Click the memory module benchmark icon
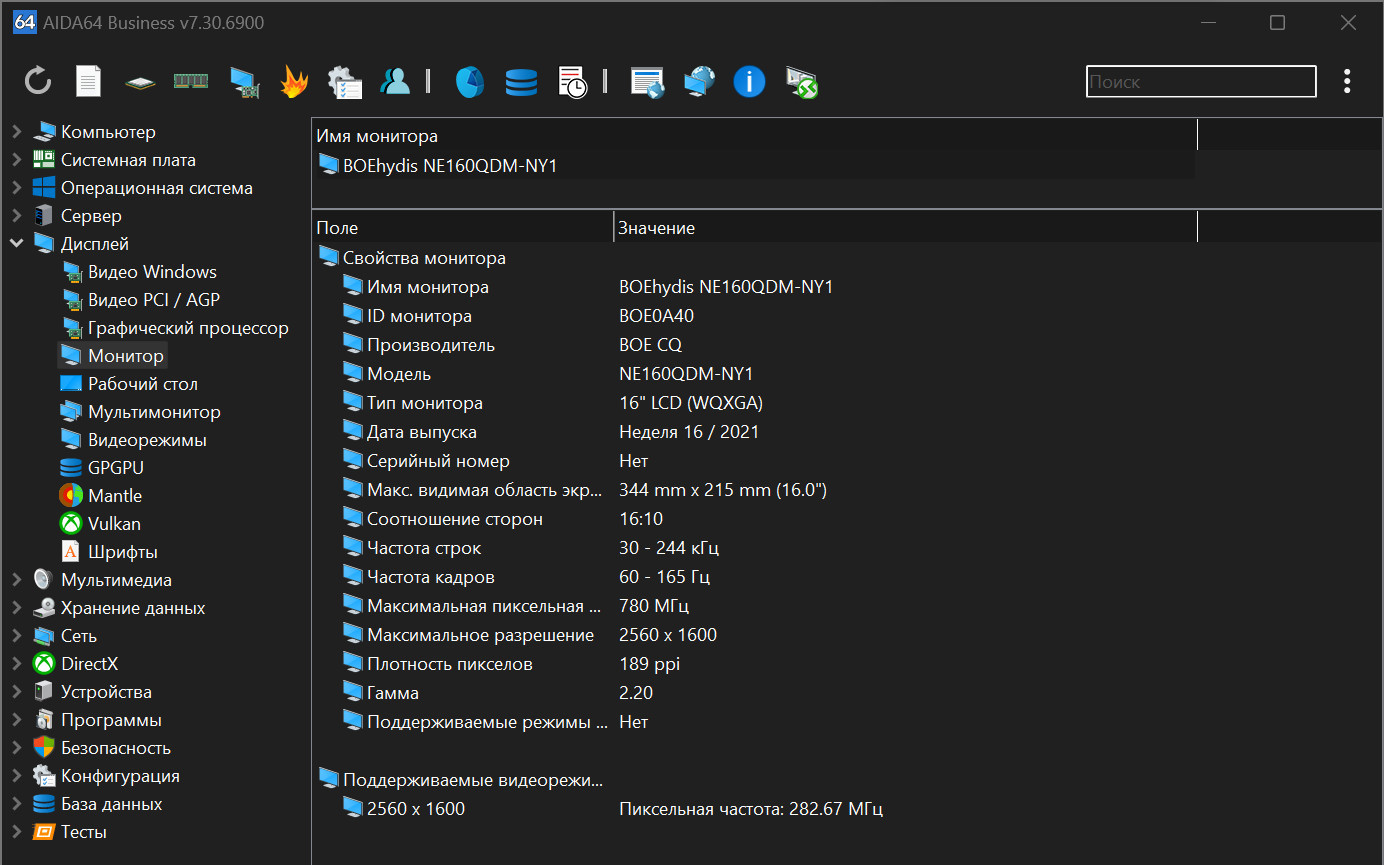Image resolution: width=1384 pixels, height=865 pixels. pos(191,81)
